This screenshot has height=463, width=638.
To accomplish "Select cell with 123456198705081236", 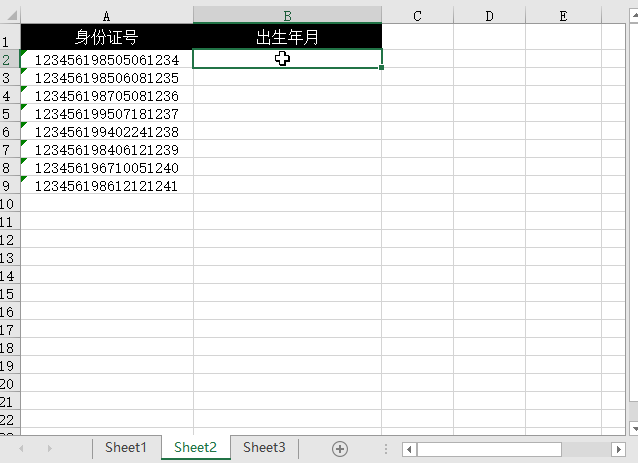I will tap(107, 95).
